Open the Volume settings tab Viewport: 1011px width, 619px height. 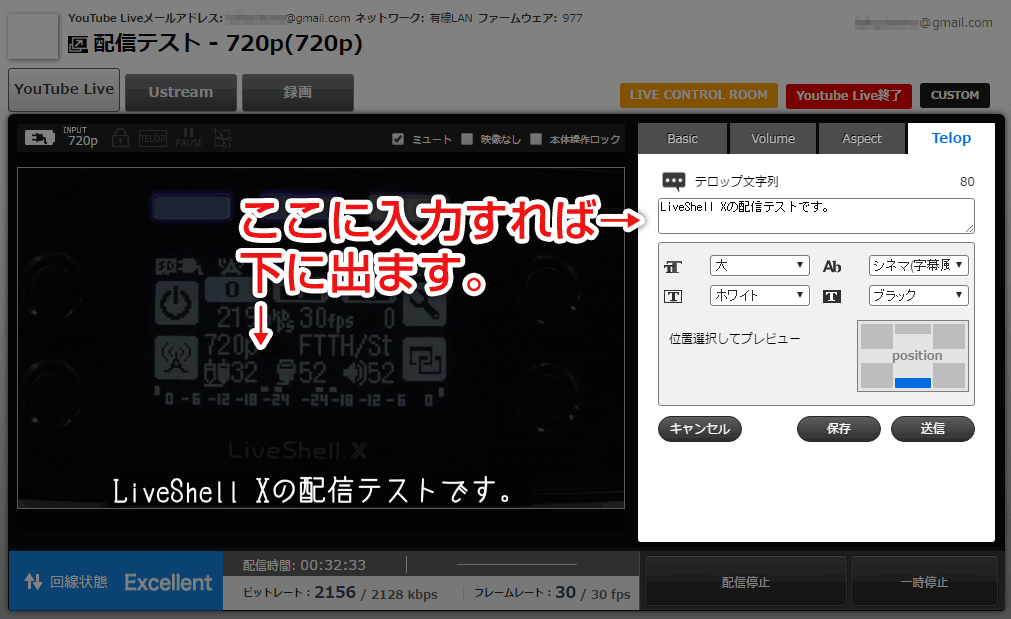(772, 139)
